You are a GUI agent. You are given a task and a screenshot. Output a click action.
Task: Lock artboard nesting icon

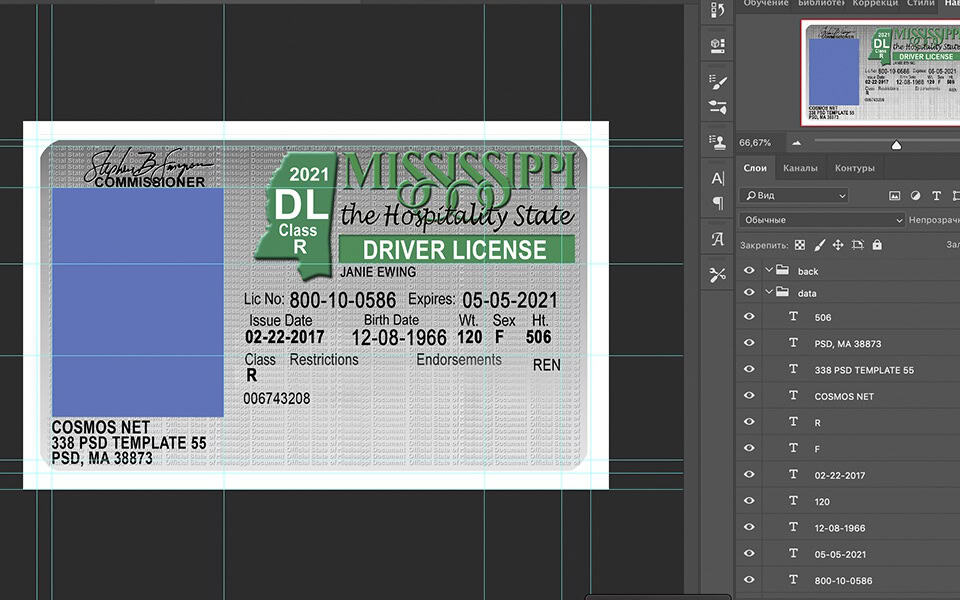(x=858, y=245)
